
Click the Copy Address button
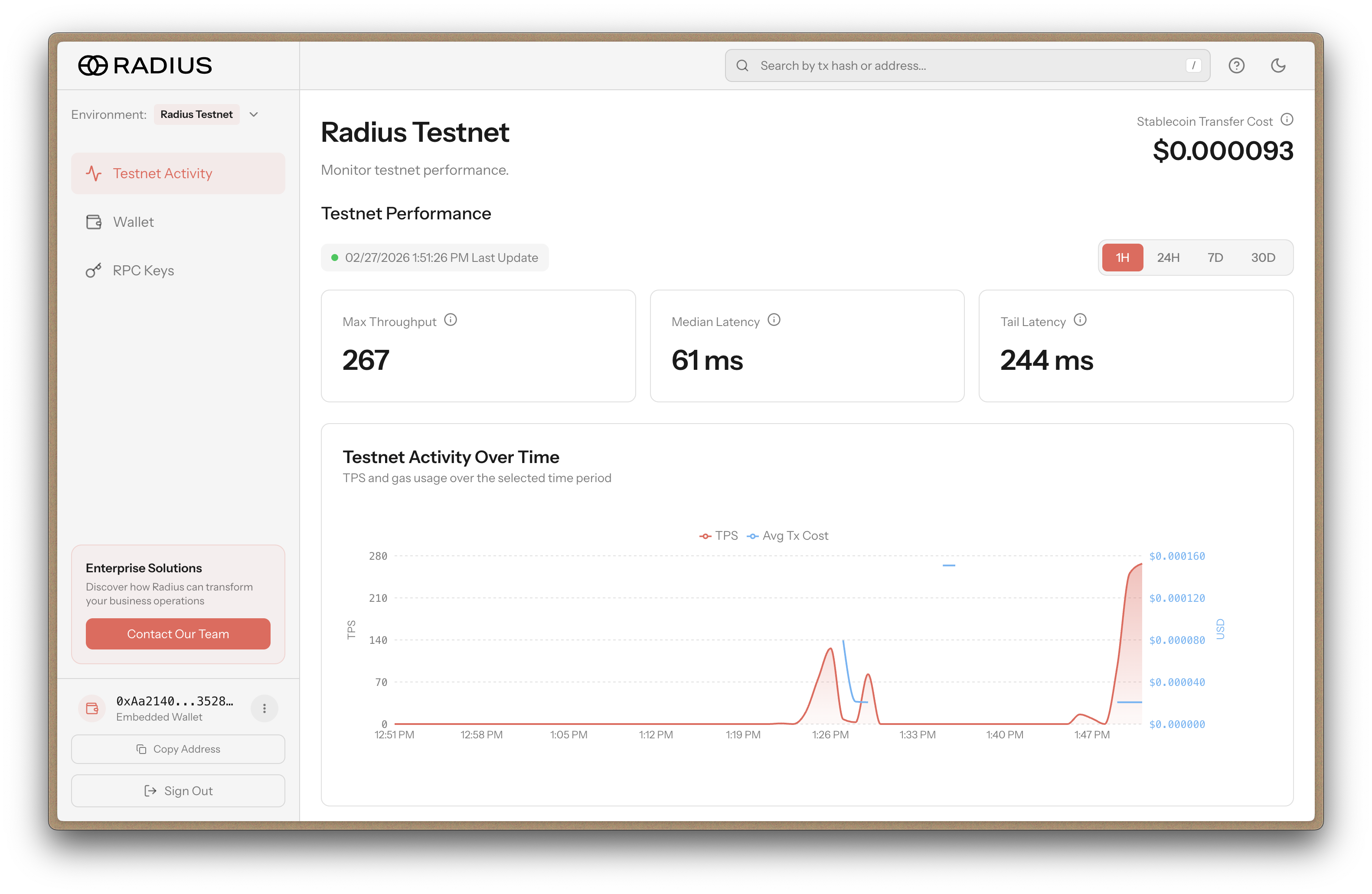178,749
